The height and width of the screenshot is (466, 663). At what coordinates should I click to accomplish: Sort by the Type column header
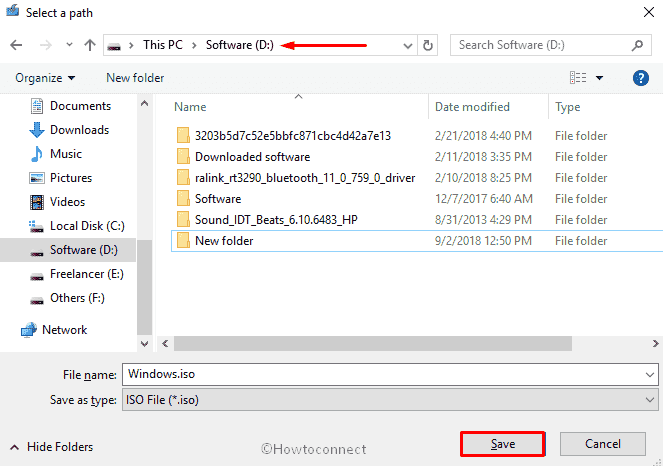pos(567,107)
